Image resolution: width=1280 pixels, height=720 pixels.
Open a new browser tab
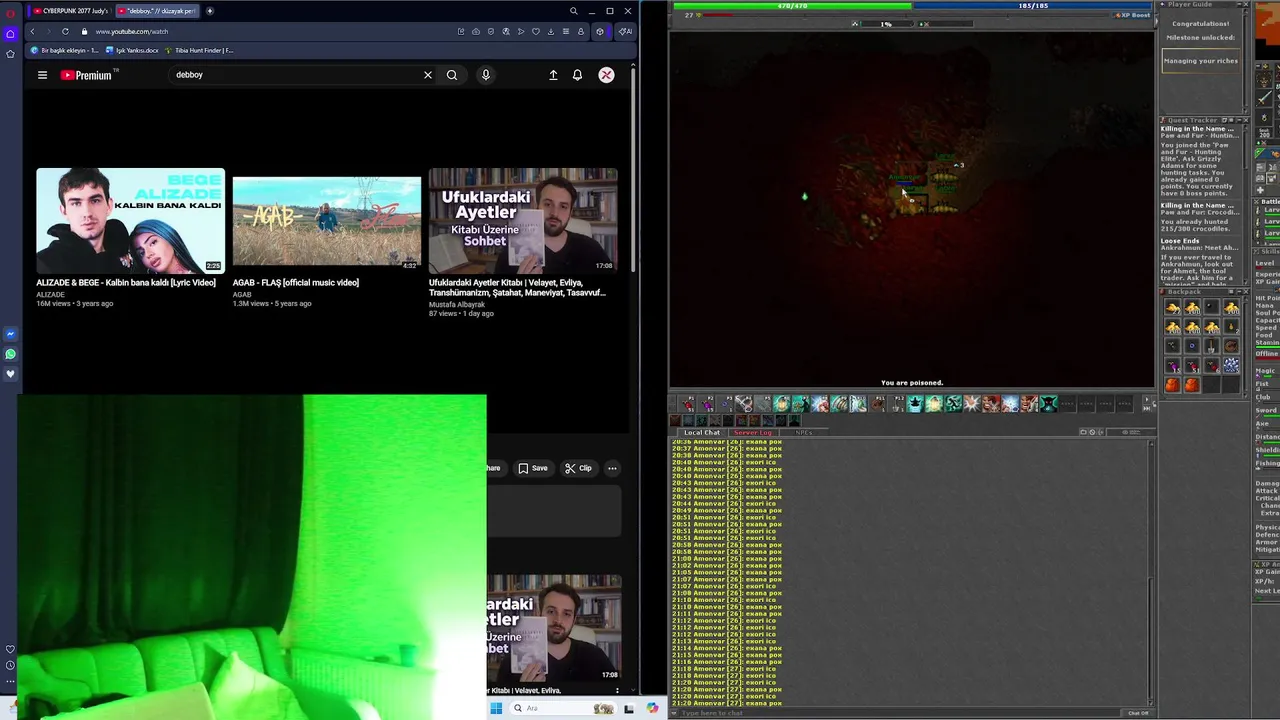coord(209,11)
